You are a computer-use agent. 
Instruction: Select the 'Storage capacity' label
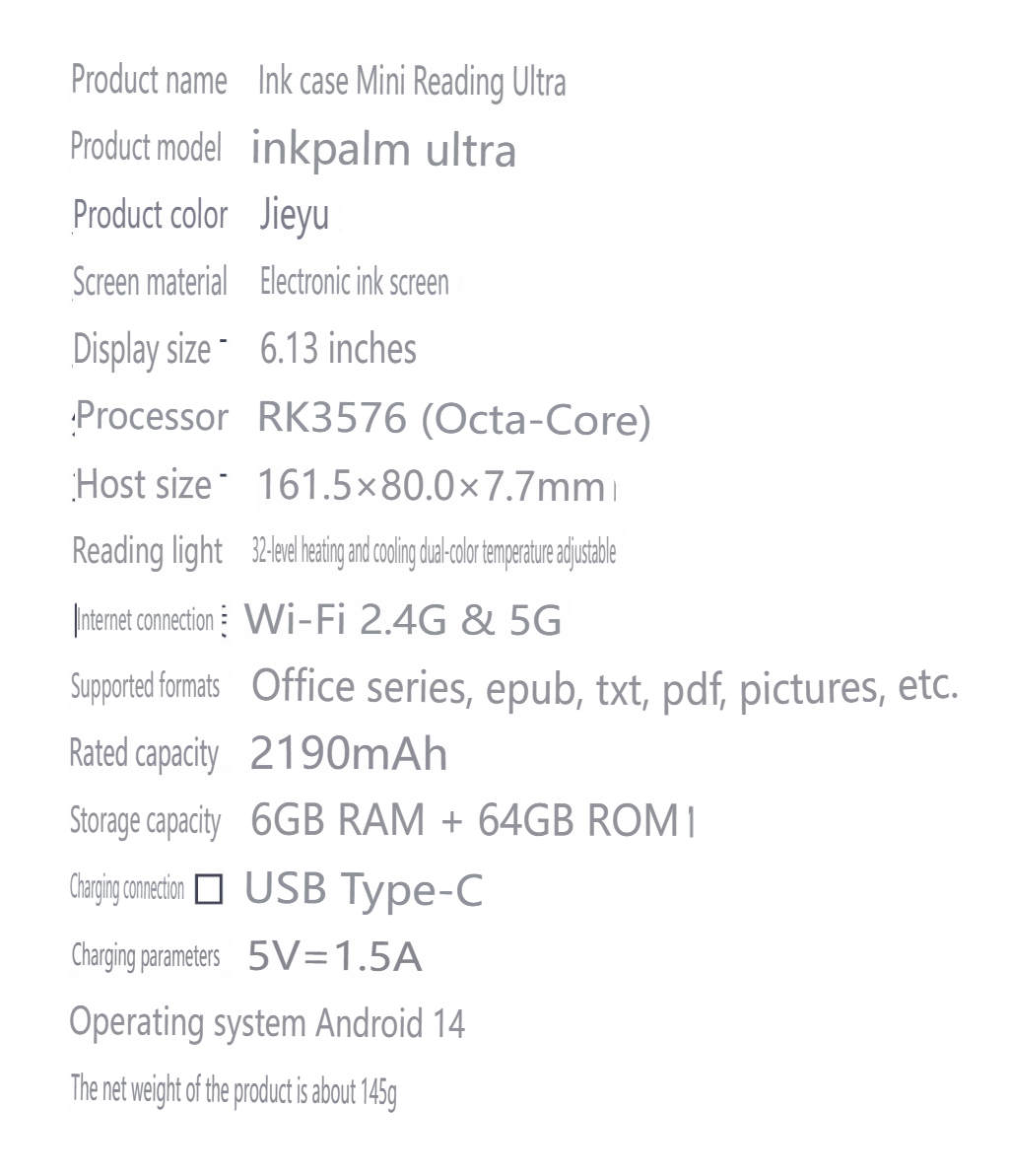pos(146,821)
